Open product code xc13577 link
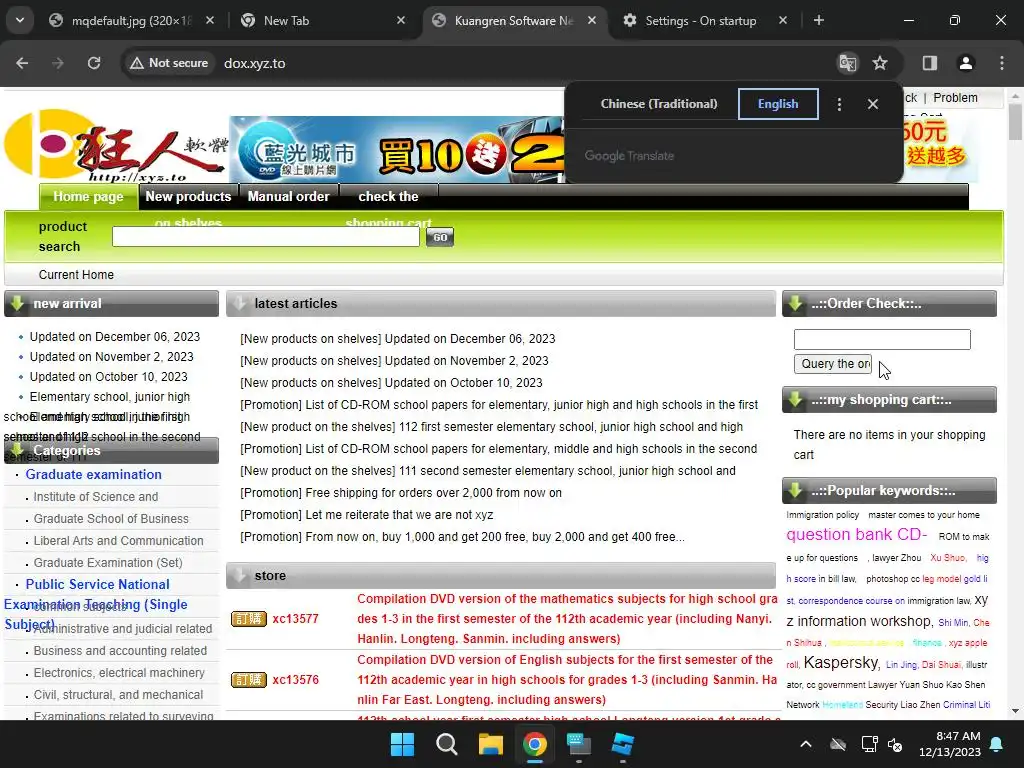Viewport: 1024px width, 768px height. 295,618
